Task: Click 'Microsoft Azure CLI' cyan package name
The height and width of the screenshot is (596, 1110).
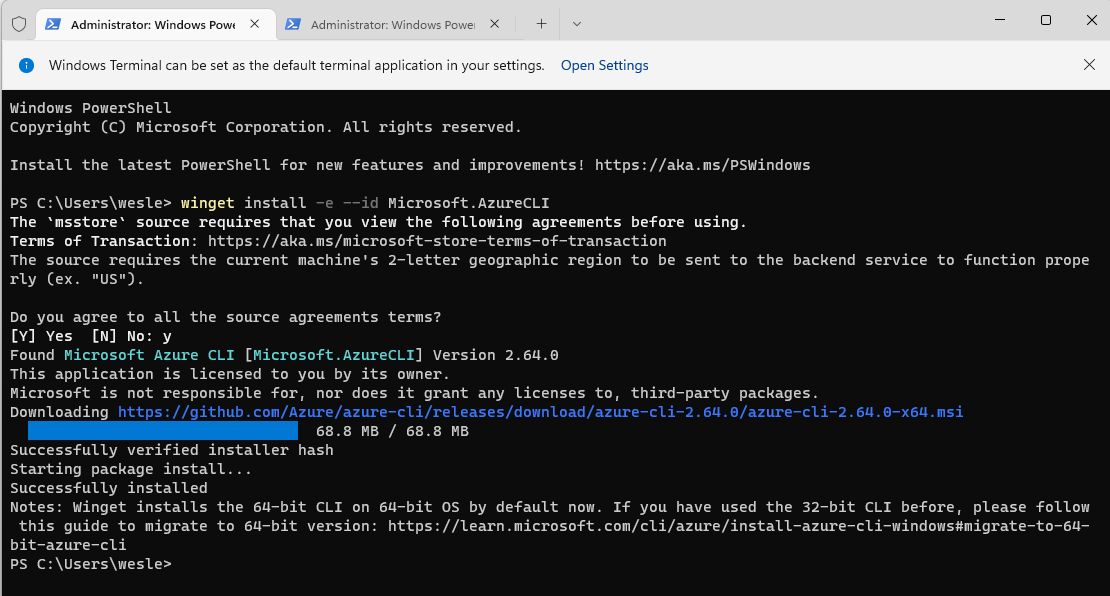Action: [x=149, y=355]
